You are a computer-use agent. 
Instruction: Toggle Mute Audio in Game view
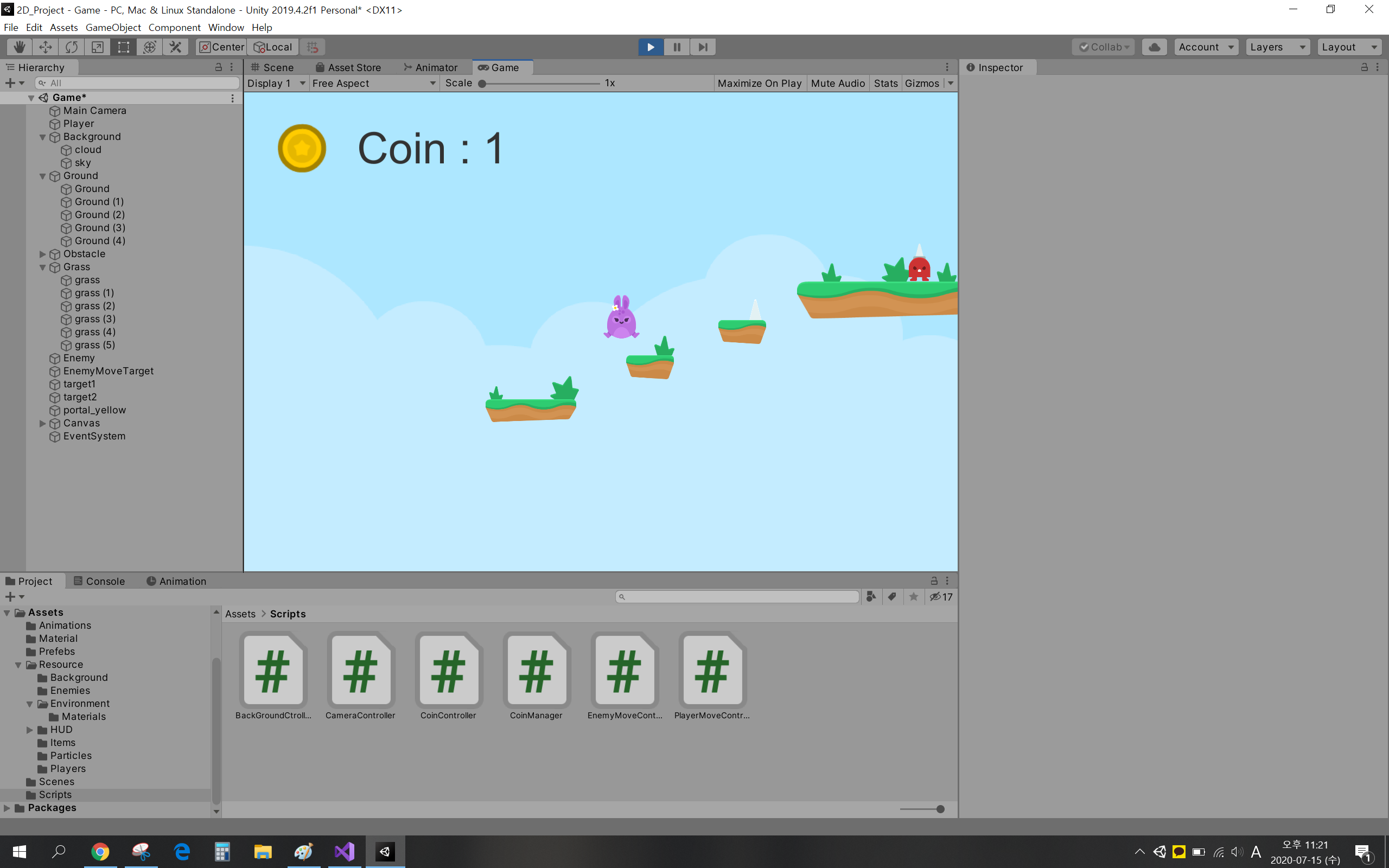tap(837, 83)
